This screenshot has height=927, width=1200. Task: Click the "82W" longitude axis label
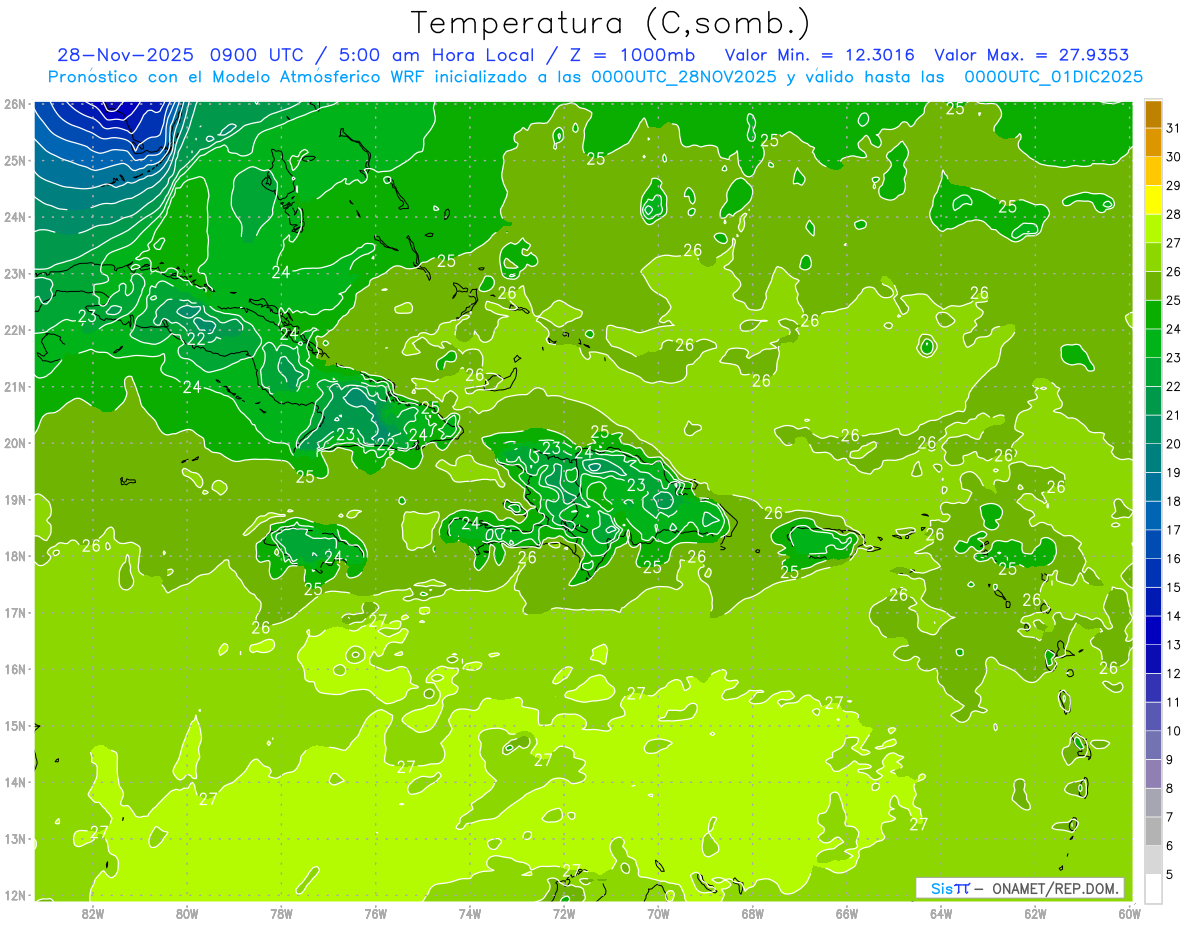tap(93, 913)
